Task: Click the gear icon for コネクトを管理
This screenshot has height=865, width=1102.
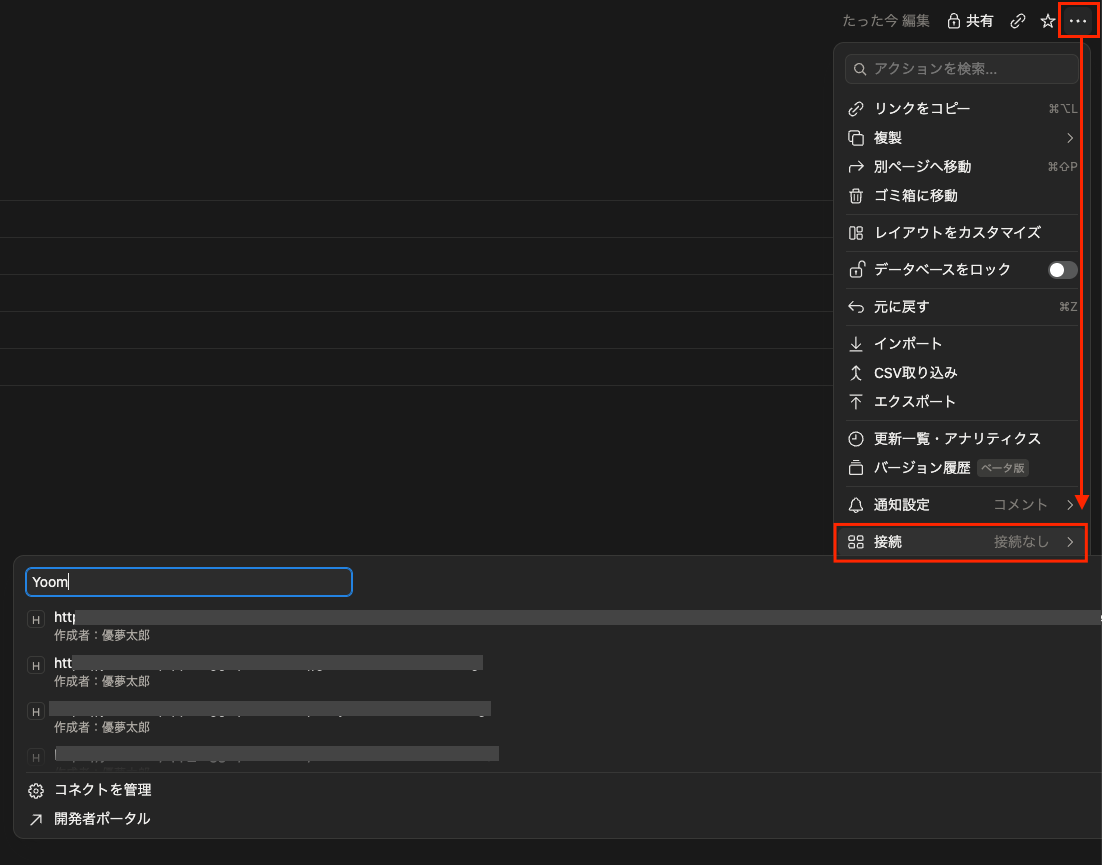Action: [x=36, y=791]
